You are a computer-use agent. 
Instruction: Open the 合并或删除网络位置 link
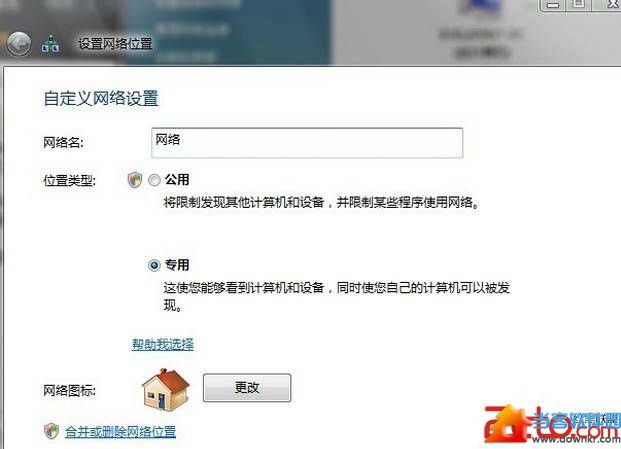click(x=120, y=431)
